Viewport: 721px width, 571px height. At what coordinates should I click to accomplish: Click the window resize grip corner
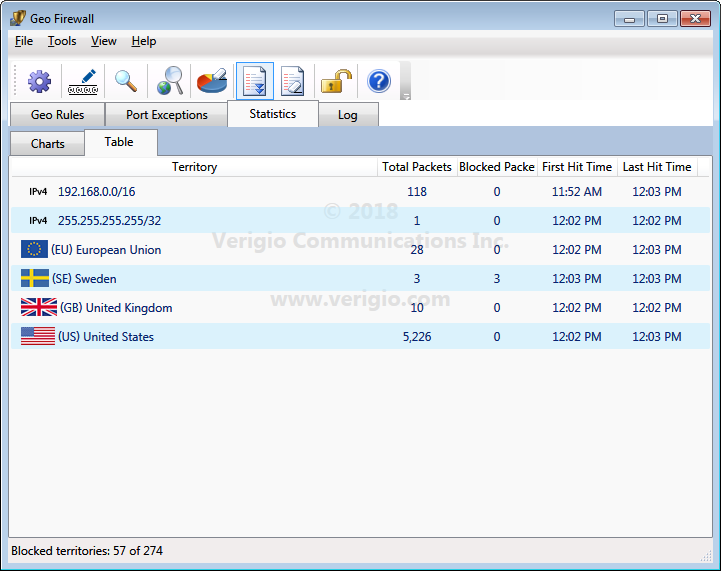click(x=706, y=556)
